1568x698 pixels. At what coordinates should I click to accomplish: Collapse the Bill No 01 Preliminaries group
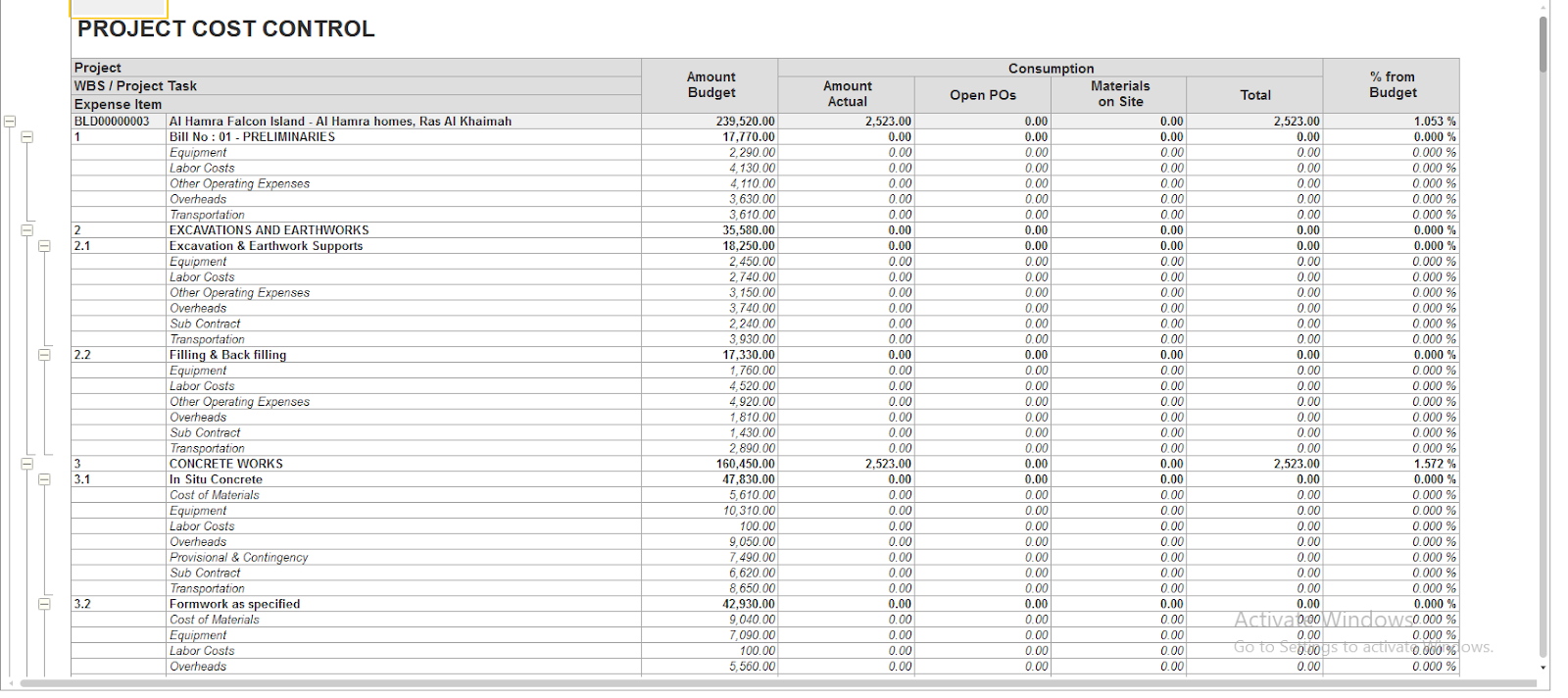(27, 137)
